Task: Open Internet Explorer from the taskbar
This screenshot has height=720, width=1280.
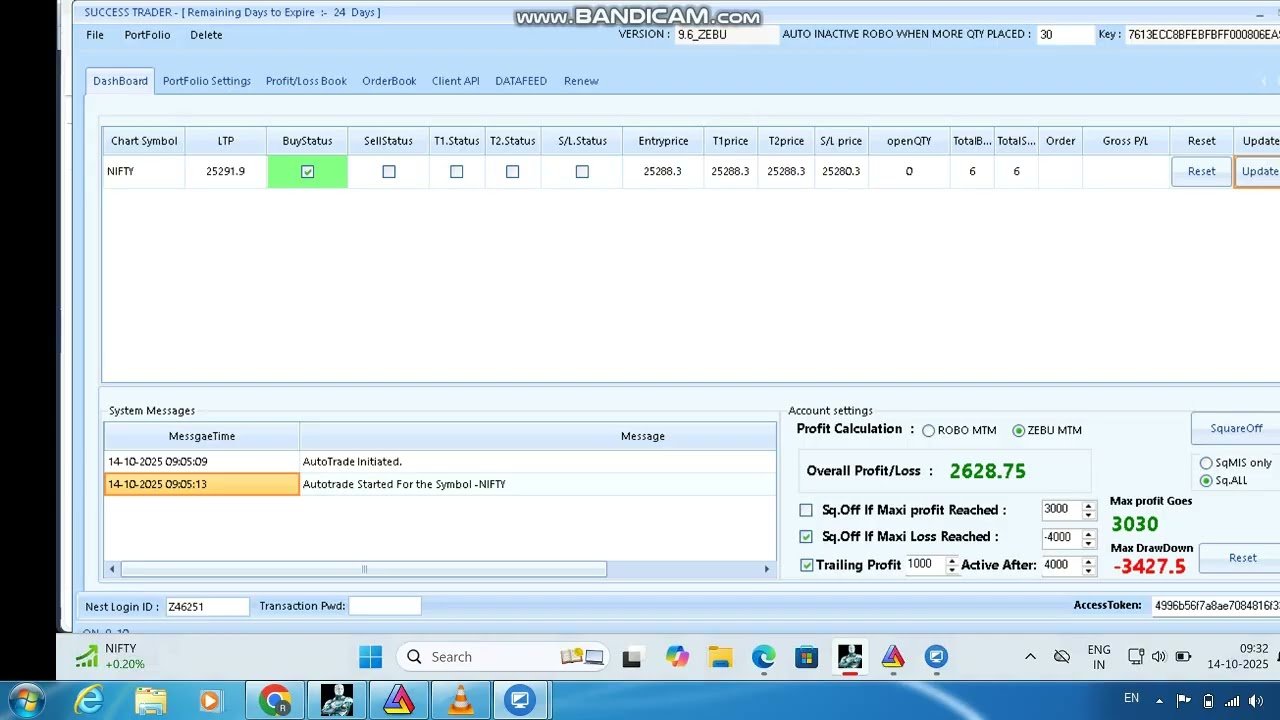Action: (x=89, y=700)
